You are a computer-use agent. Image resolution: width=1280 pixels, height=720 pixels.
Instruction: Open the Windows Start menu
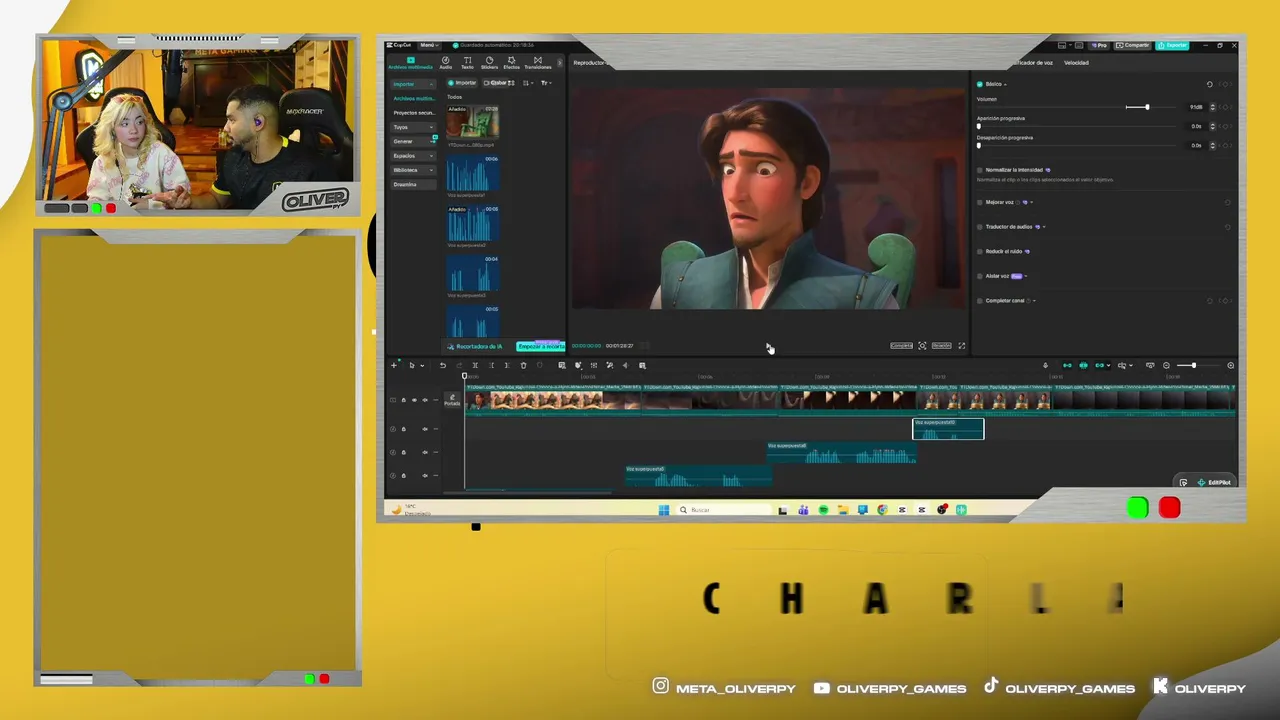pos(664,510)
